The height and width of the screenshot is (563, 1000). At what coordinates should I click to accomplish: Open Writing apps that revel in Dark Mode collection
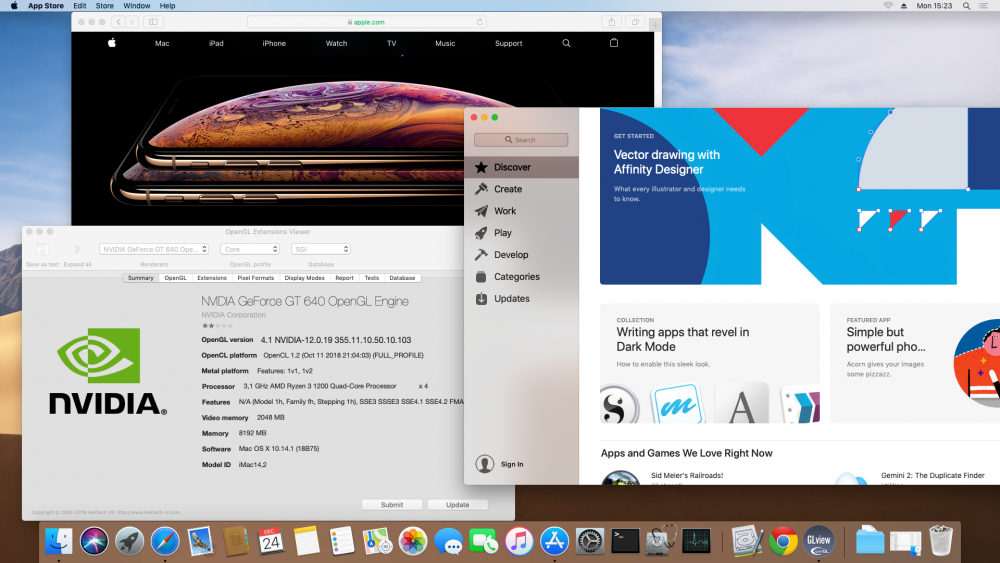pyautogui.click(x=710, y=363)
